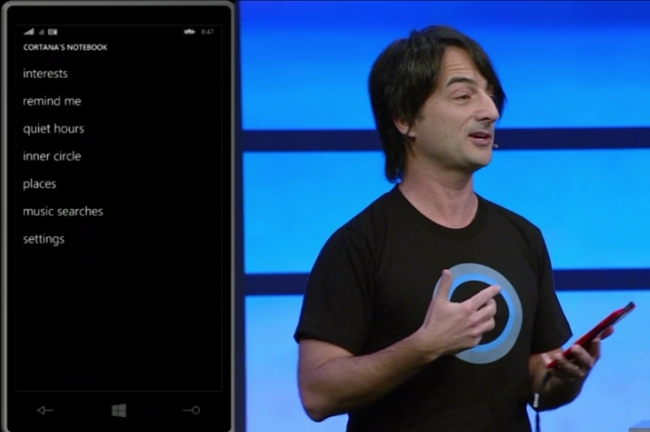This screenshot has height=432, width=650.
Task: Click the battery status icon
Action: point(189,32)
